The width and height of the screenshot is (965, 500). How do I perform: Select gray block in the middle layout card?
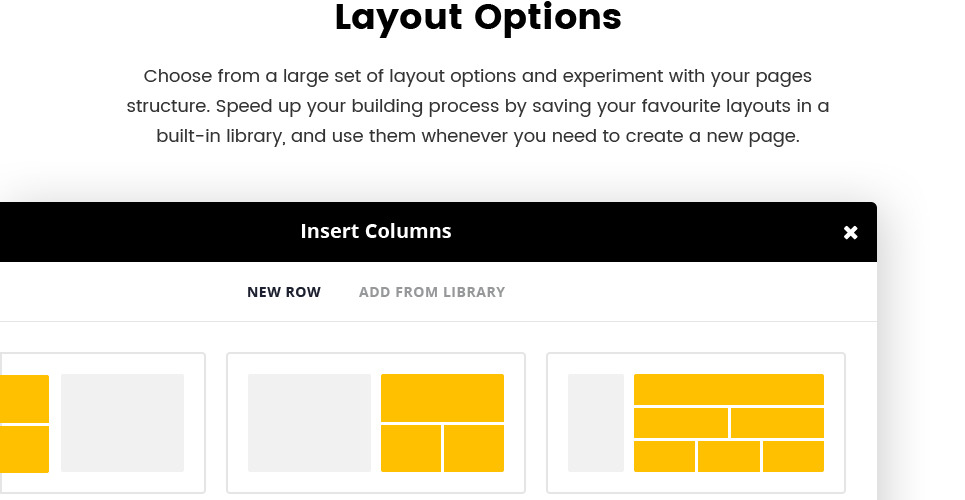tap(309, 422)
